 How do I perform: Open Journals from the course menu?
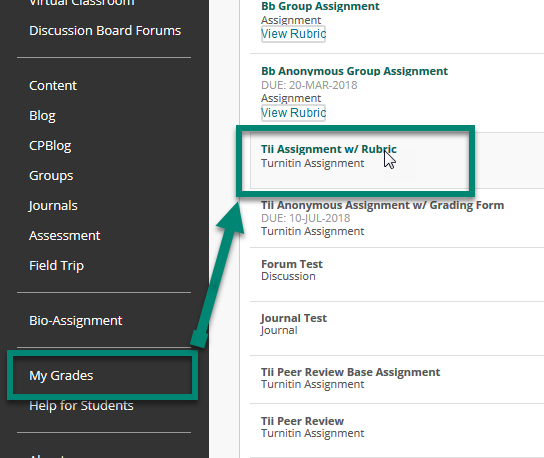(x=53, y=205)
